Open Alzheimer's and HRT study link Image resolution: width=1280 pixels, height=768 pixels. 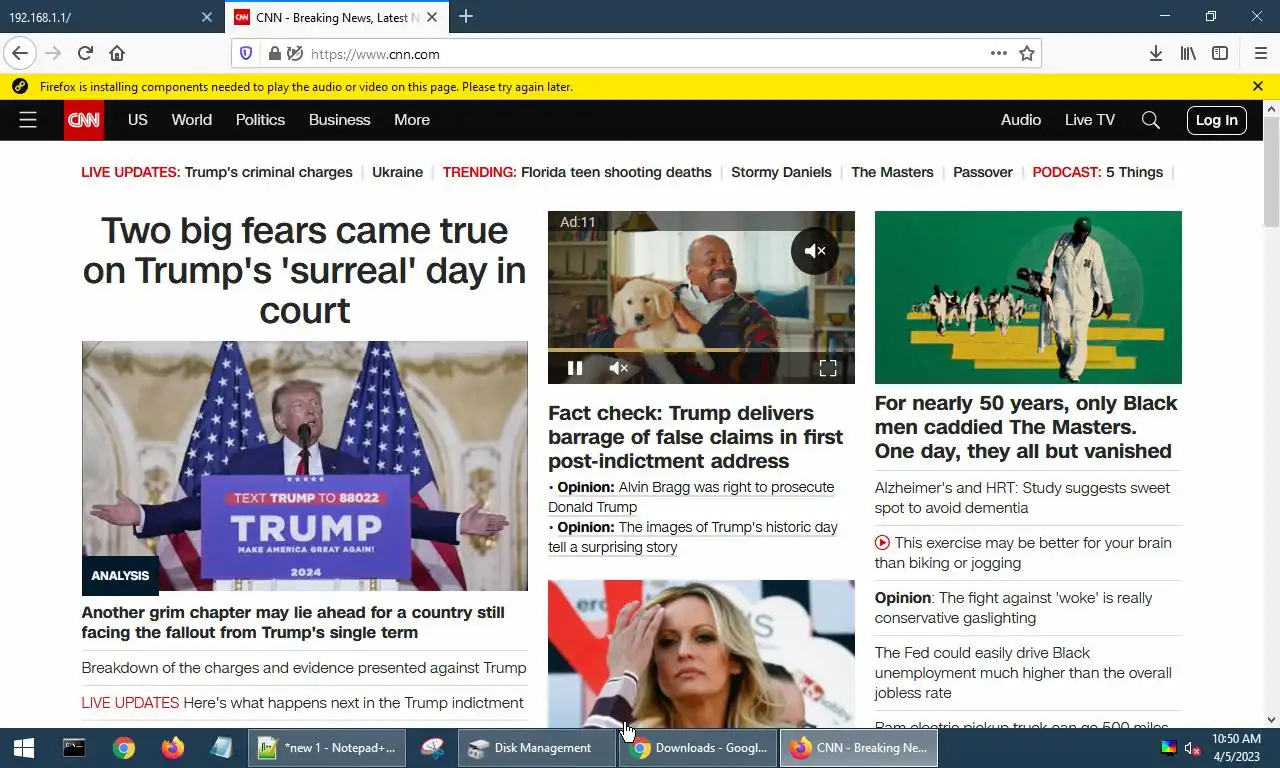(1022, 498)
